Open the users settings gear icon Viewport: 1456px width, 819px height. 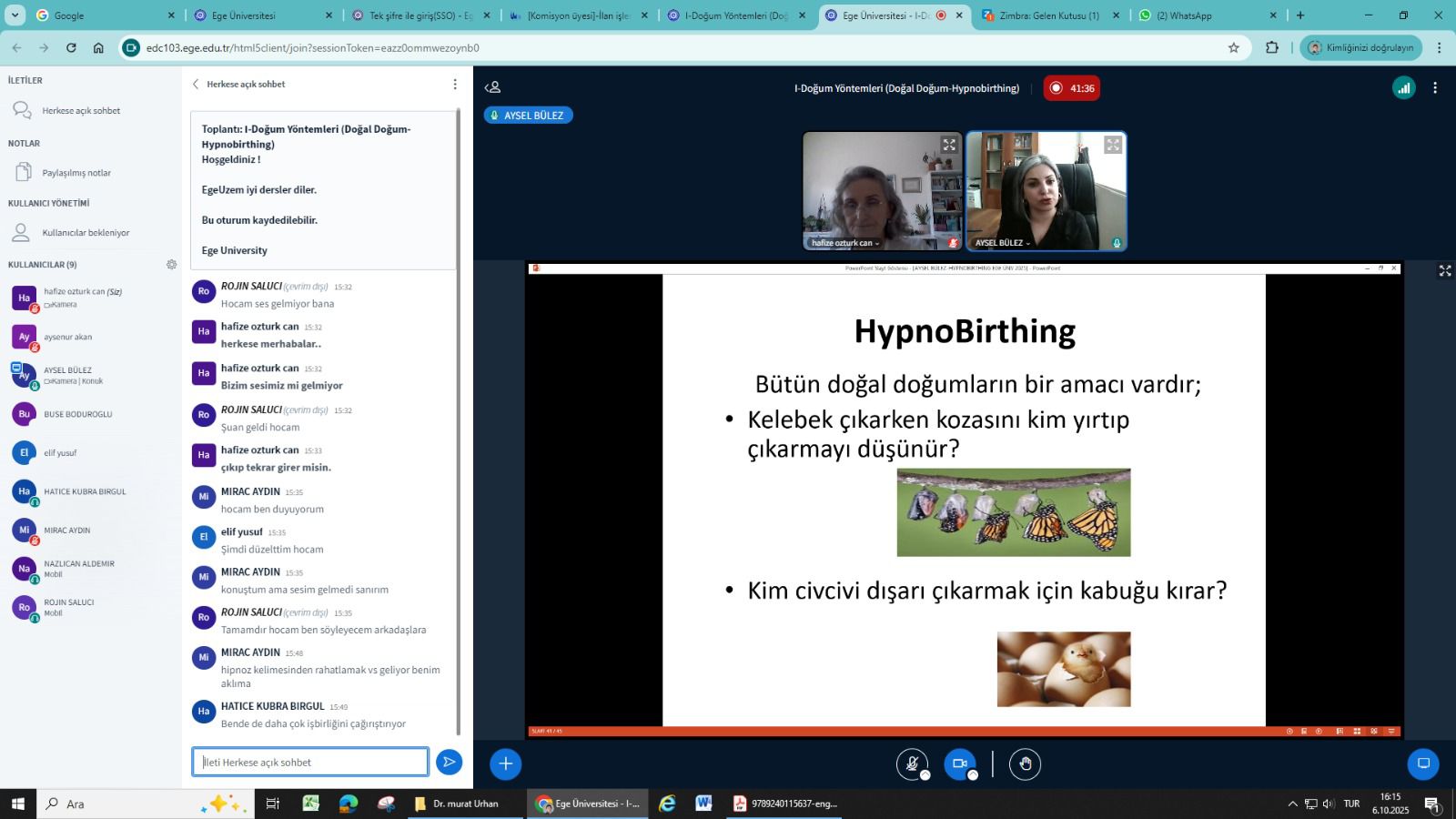click(171, 265)
